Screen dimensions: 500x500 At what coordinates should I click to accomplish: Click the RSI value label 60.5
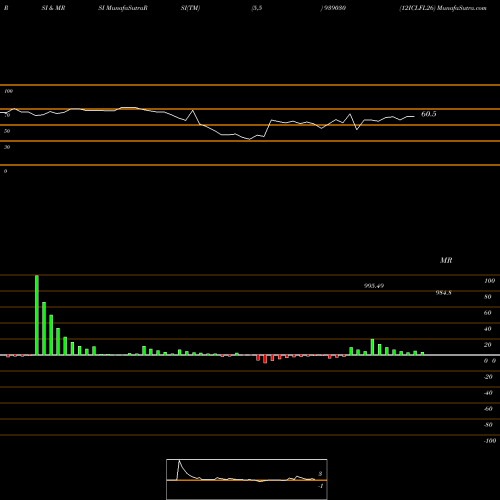(x=429, y=114)
